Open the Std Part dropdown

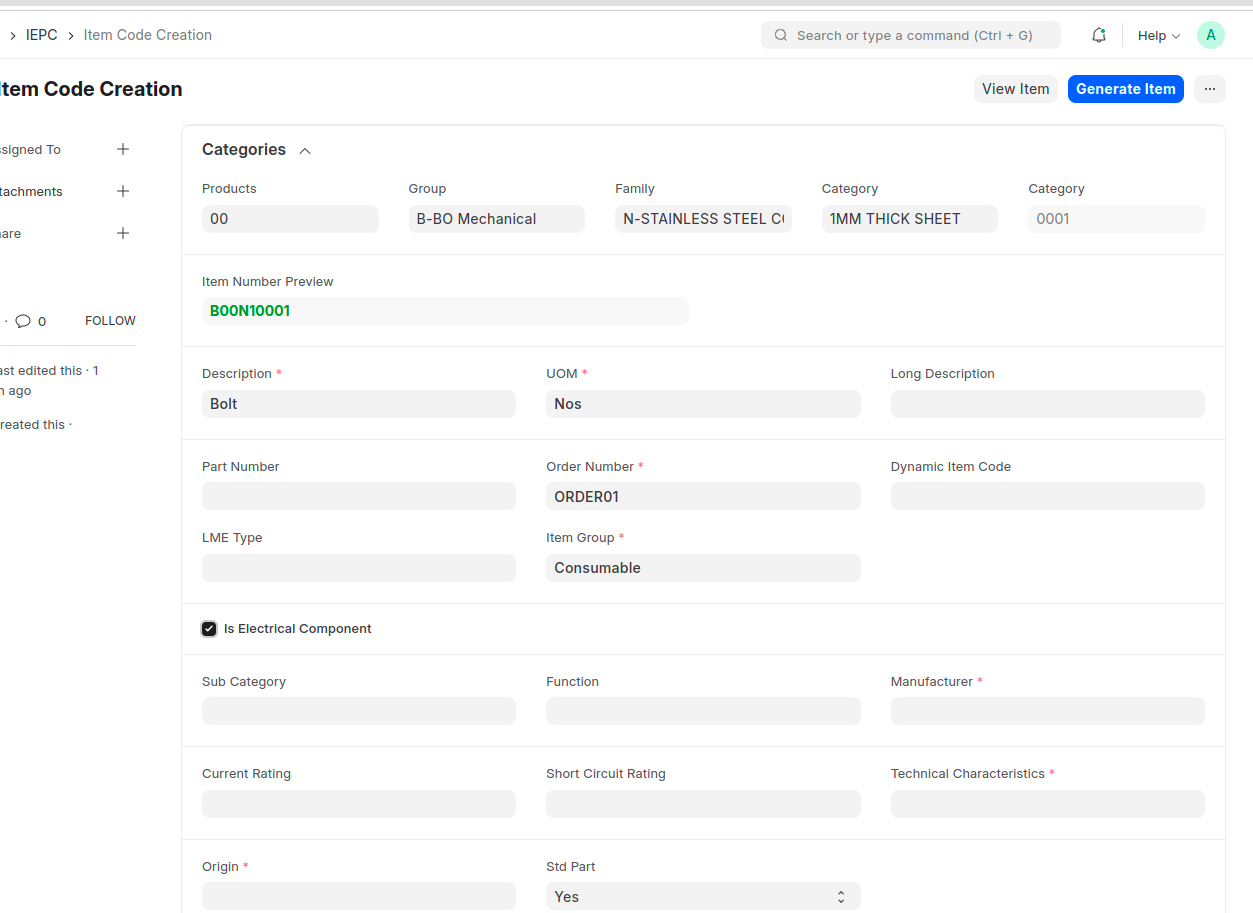[702, 896]
